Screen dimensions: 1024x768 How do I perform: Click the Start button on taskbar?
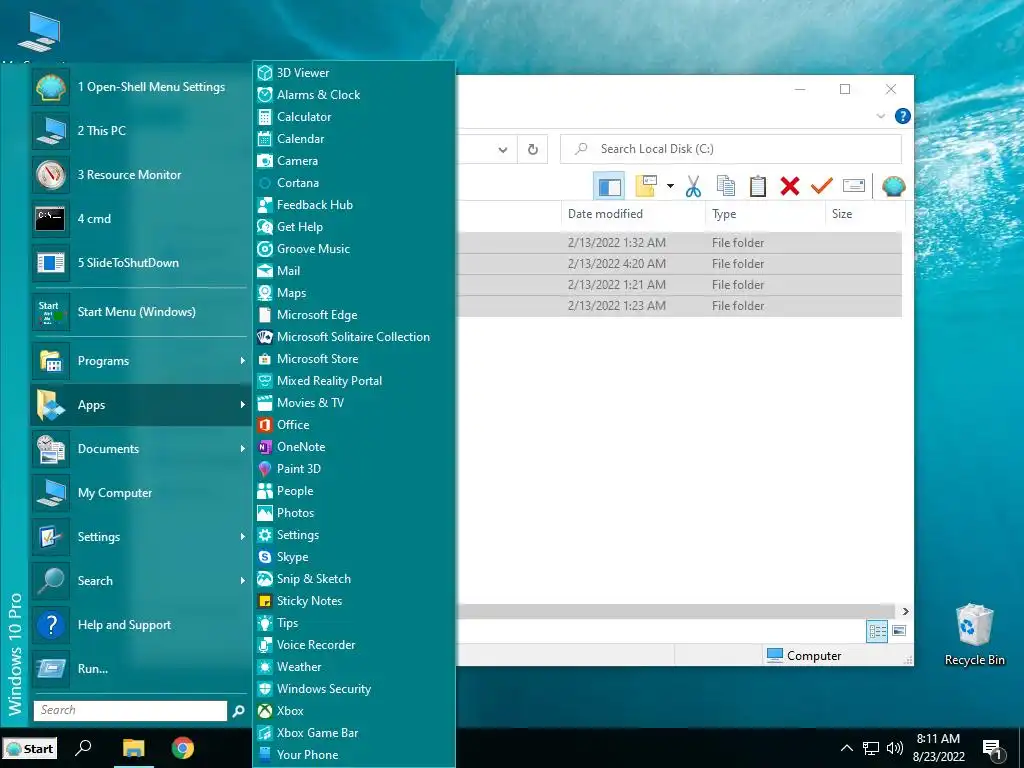(30, 748)
